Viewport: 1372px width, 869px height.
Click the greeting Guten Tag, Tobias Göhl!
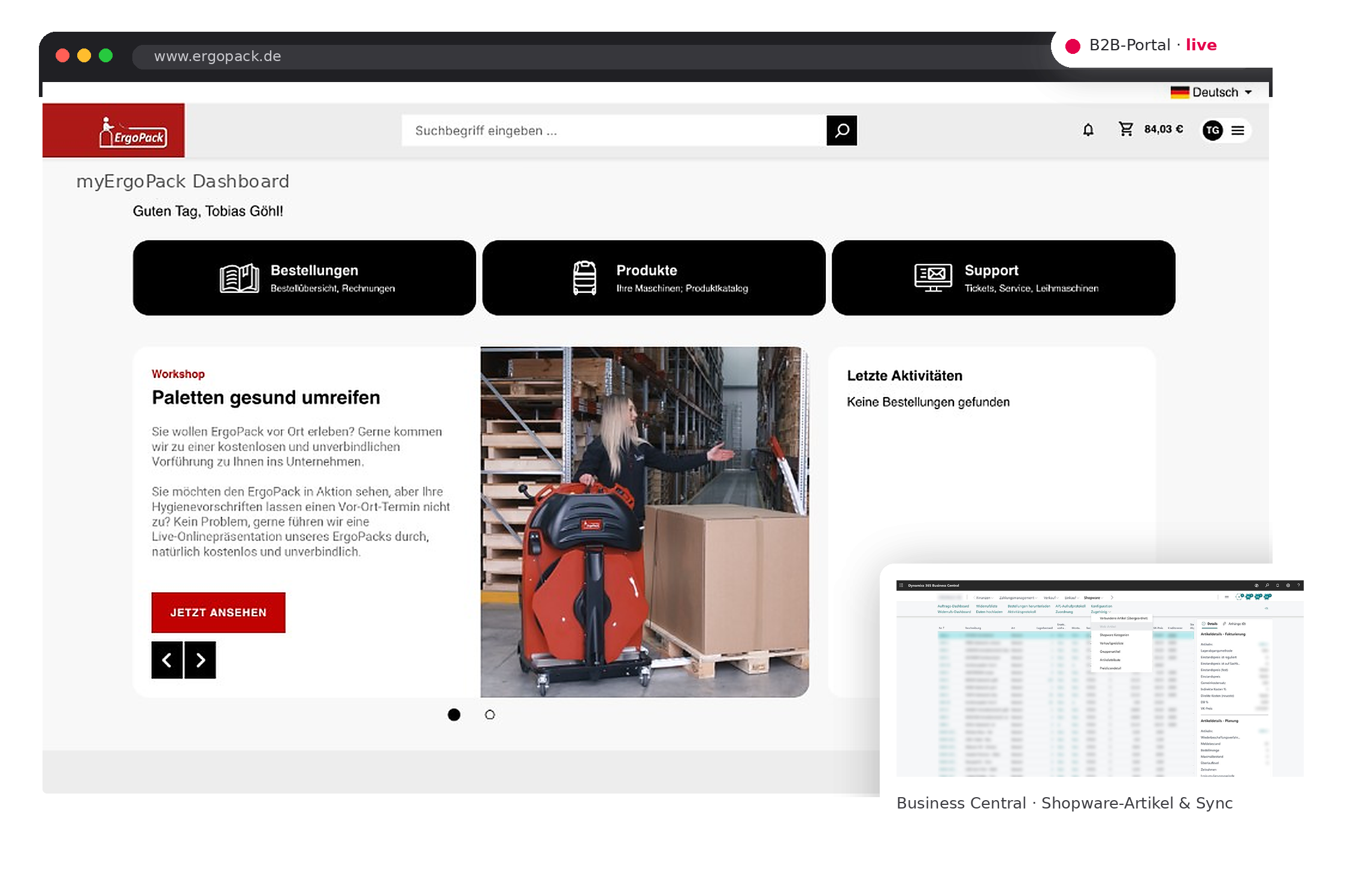pos(208,211)
